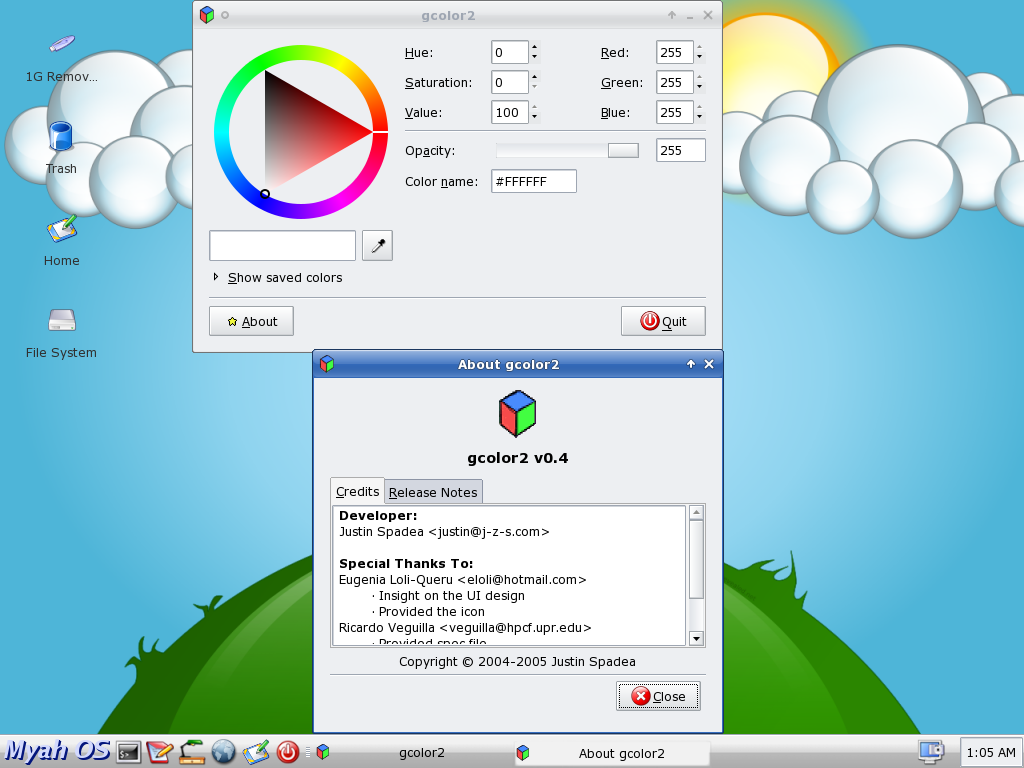Launch the terminal from the taskbar
The image size is (1024, 768).
click(x=129, y=752)
